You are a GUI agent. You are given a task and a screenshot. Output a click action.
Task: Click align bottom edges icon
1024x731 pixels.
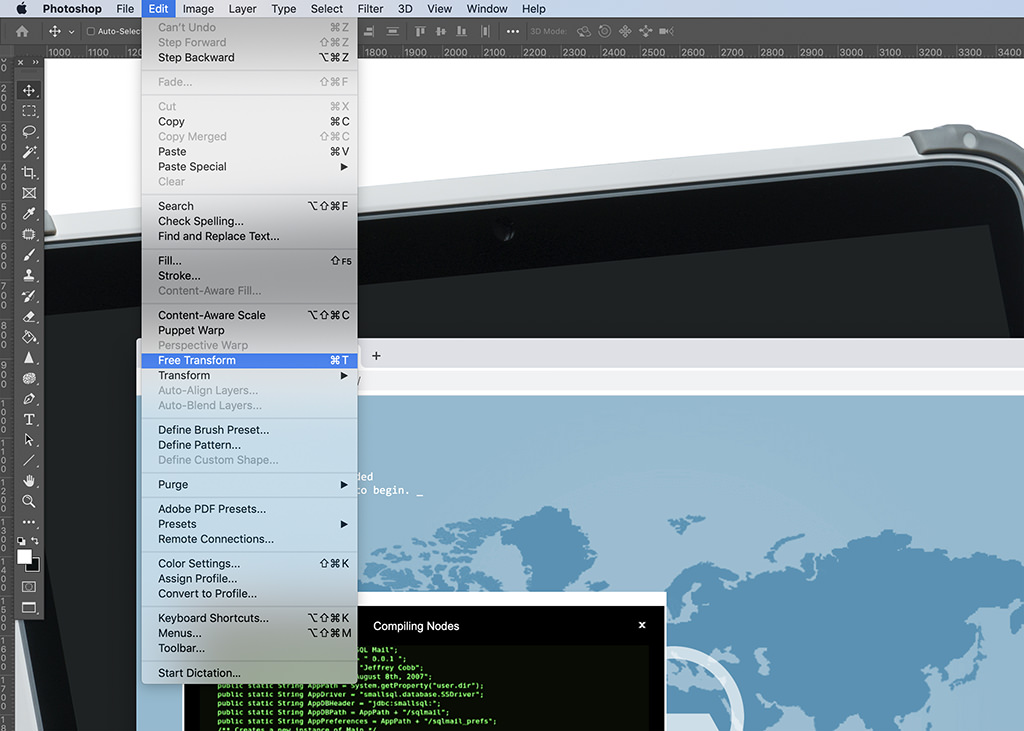[462, 31]
